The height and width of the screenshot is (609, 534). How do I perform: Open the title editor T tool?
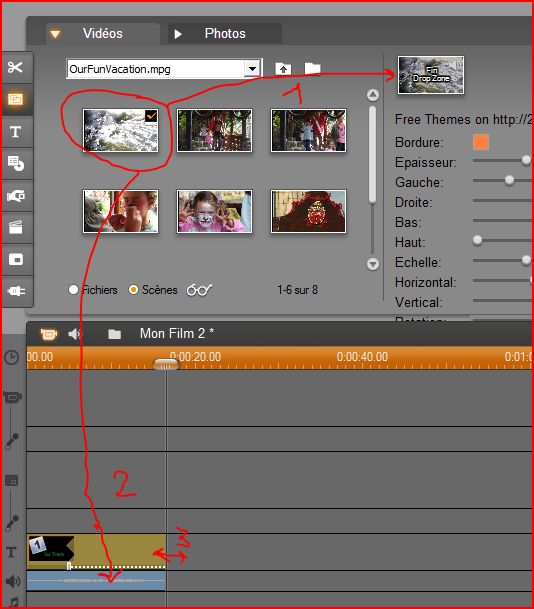(x=16, y=132)
